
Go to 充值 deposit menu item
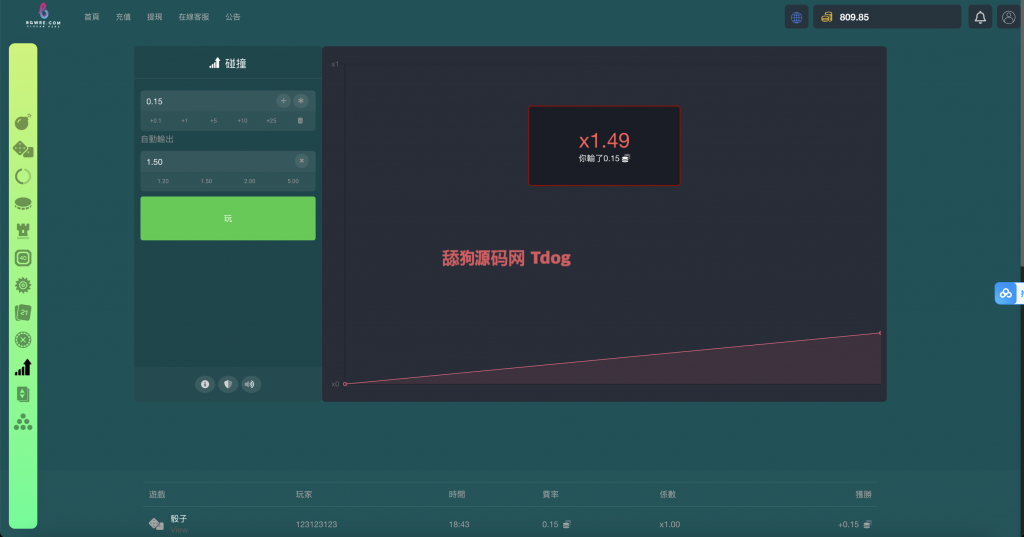[x=123, y=17]
